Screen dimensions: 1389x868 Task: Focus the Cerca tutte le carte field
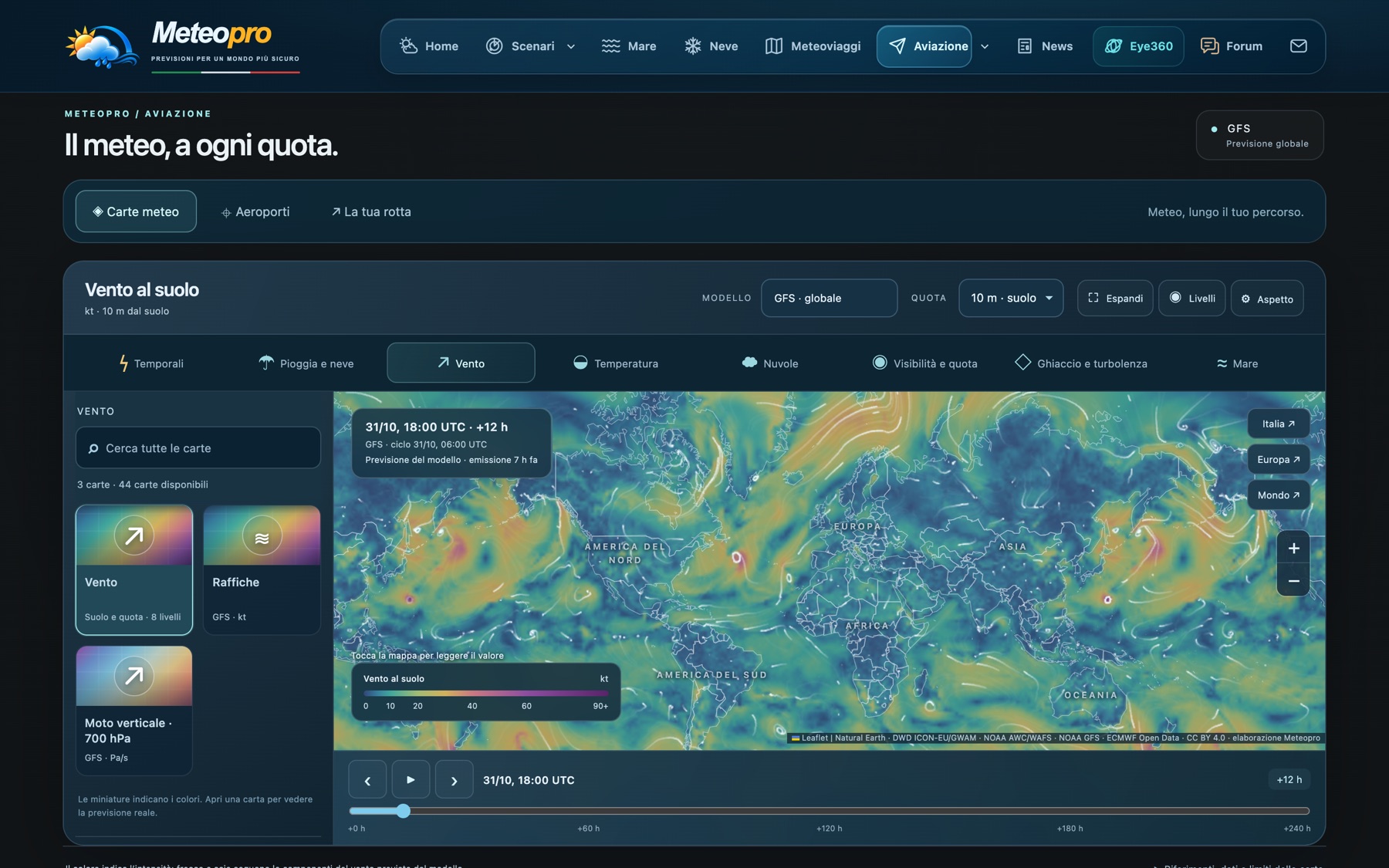click(x=198, y=448)
